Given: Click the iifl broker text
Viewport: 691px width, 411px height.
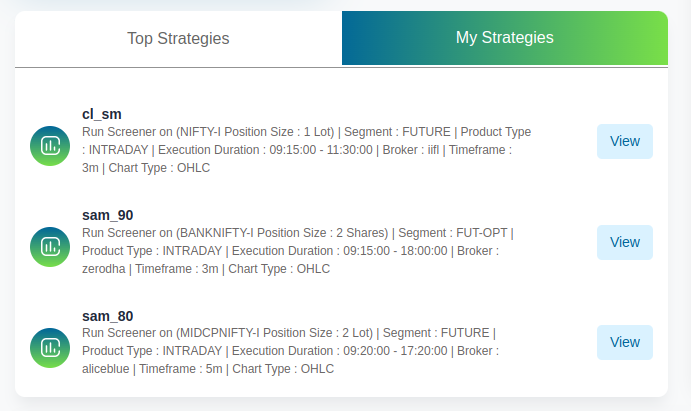Looking at the screenshot, I should 433,150.
